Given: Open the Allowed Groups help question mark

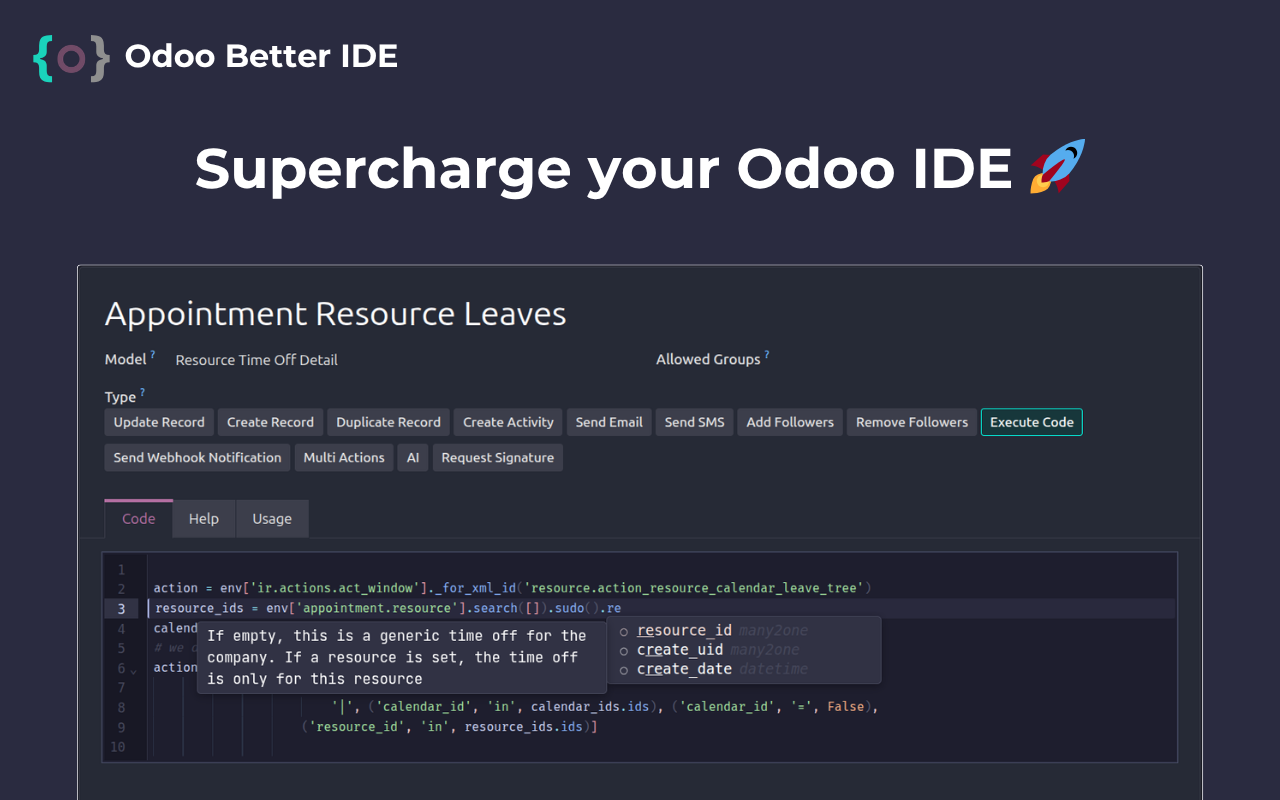Looking at the screenshot, I should [767, 355].
